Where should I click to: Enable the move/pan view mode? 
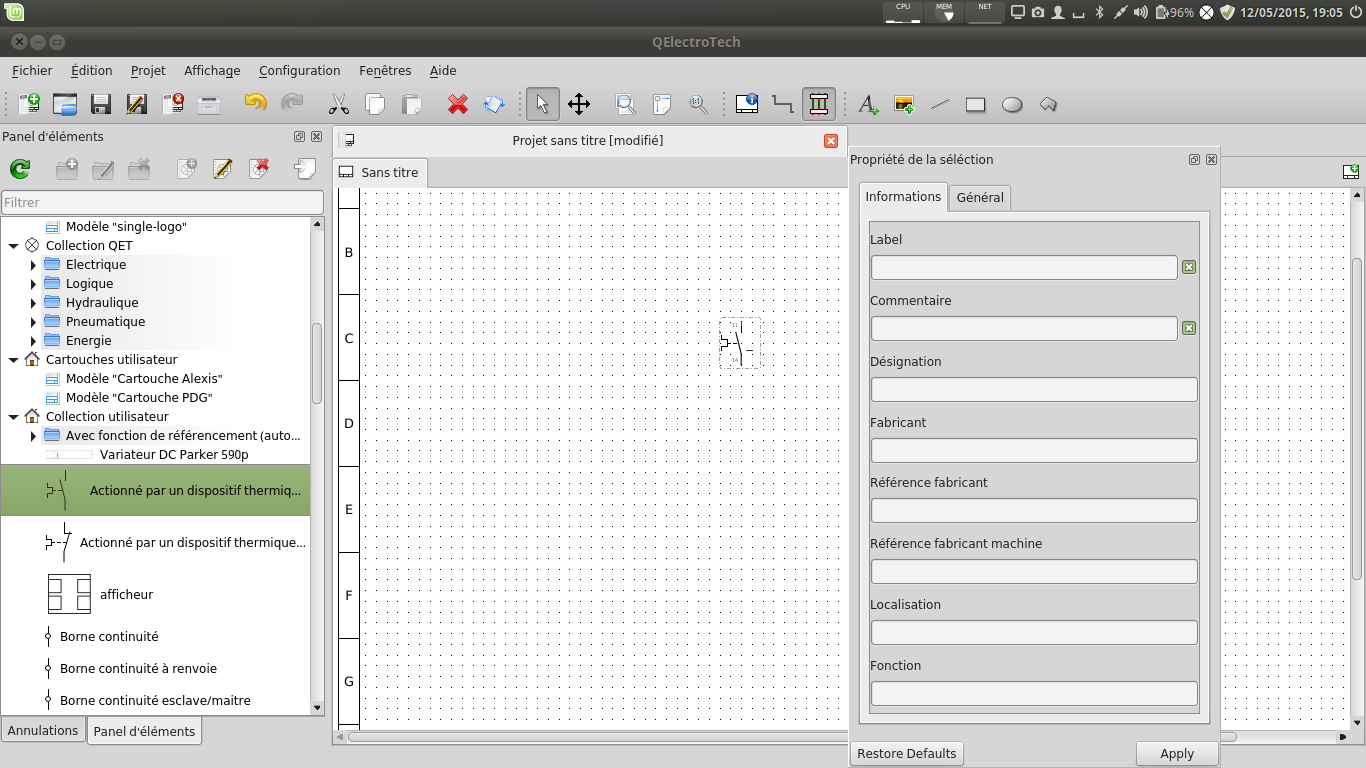pyautogui.click(x=579, y=104)
